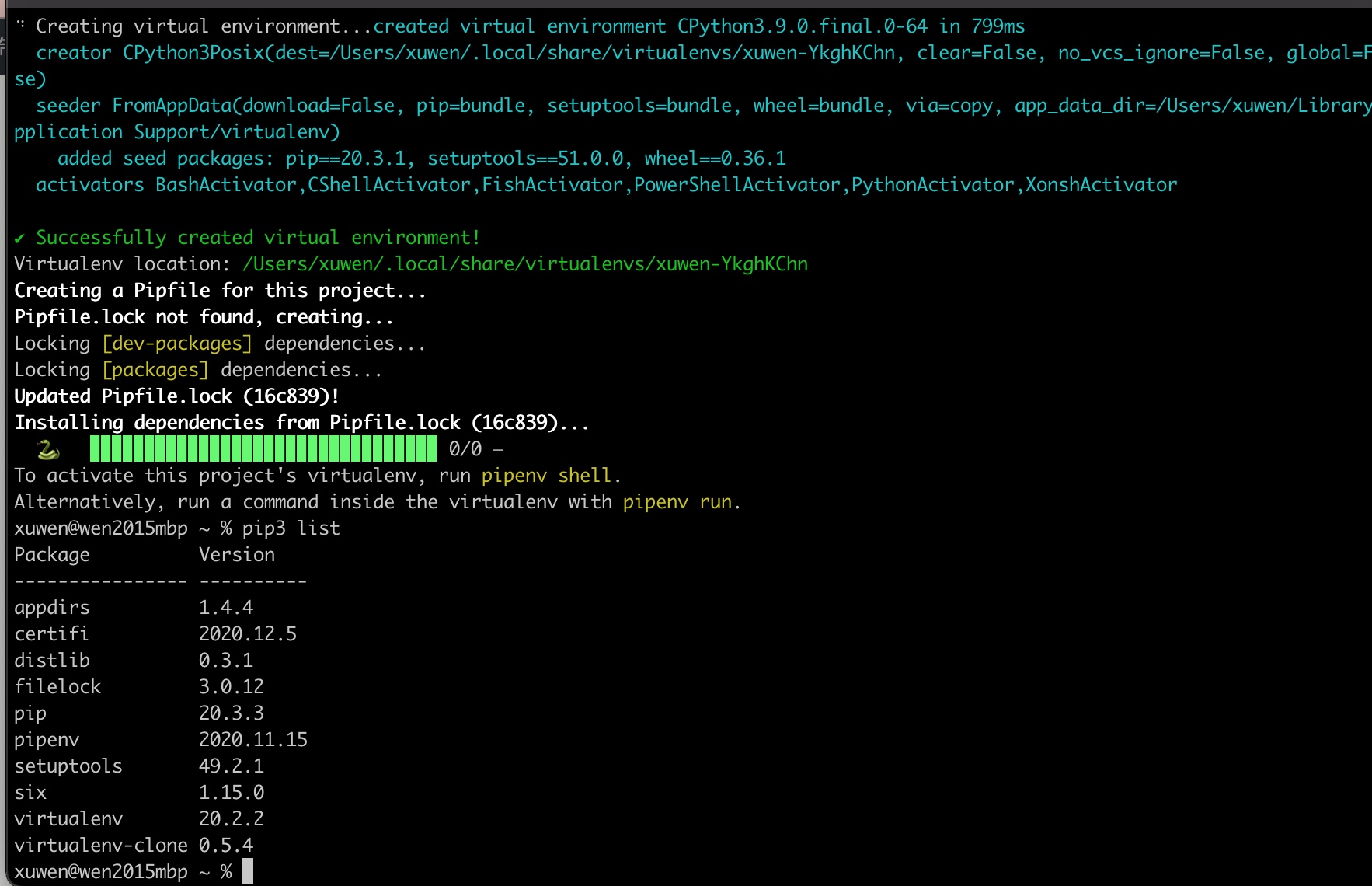Click the 'Version' column header

point(237,555)
